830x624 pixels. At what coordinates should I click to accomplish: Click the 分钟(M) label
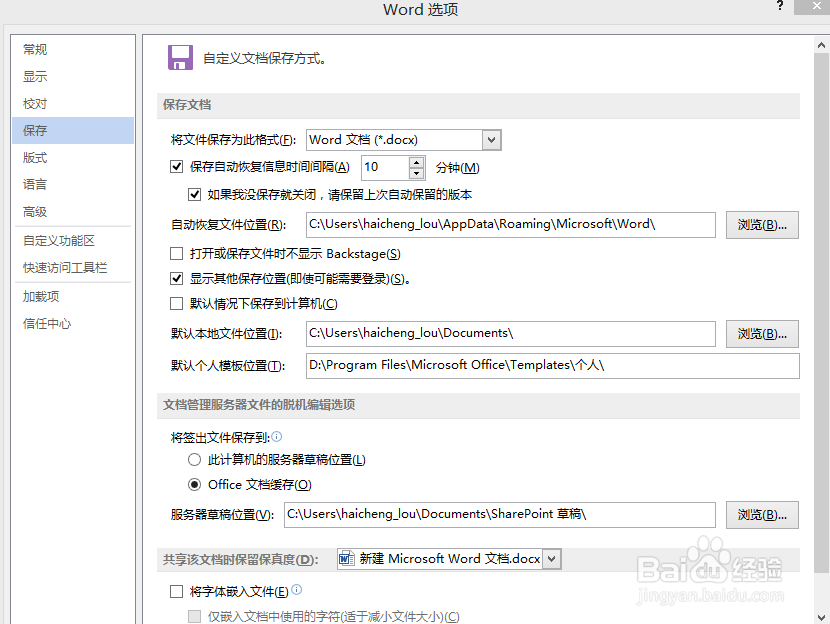pos(457,168)
